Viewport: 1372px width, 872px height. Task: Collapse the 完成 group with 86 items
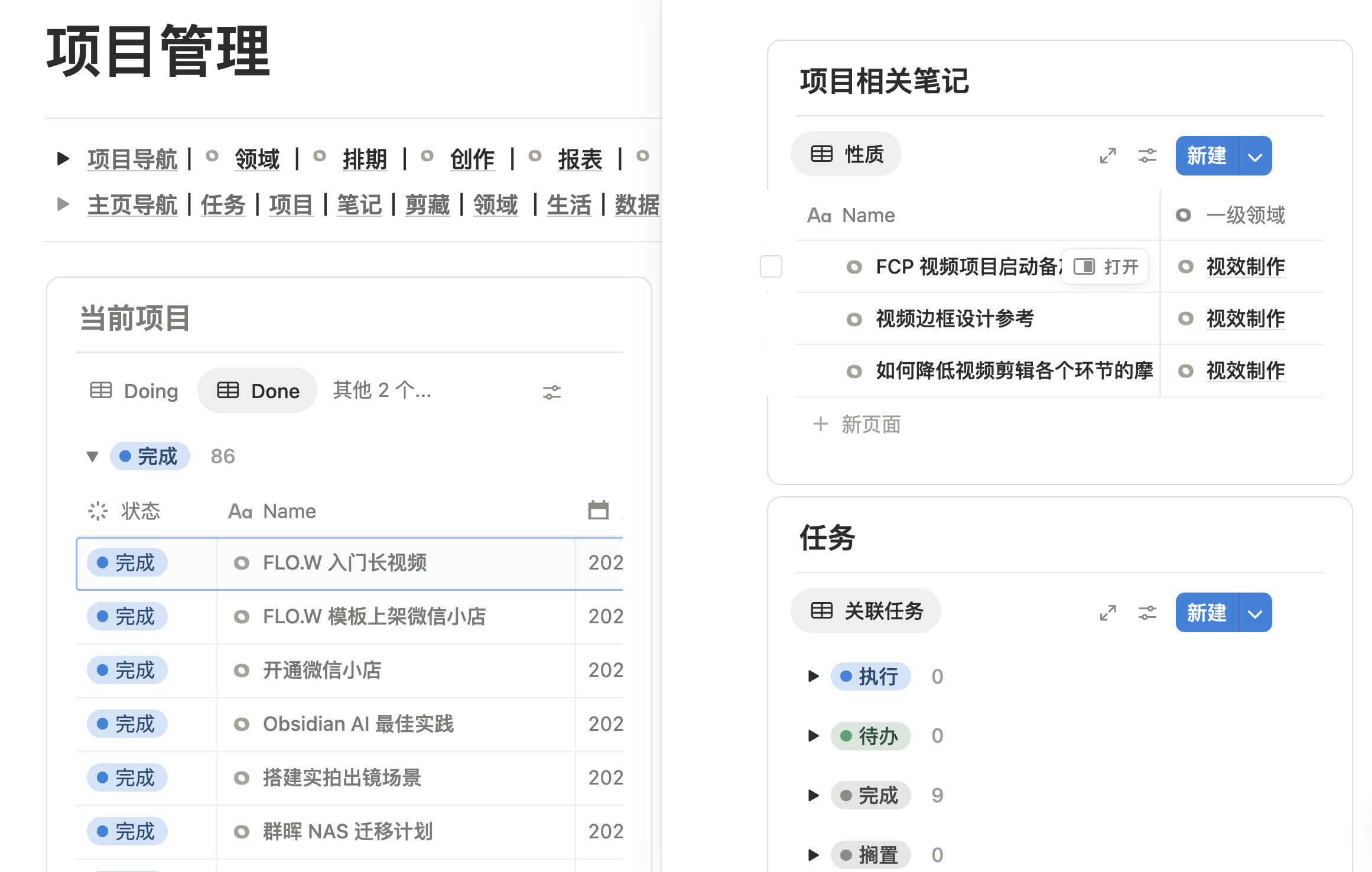[x=92, y=457]
